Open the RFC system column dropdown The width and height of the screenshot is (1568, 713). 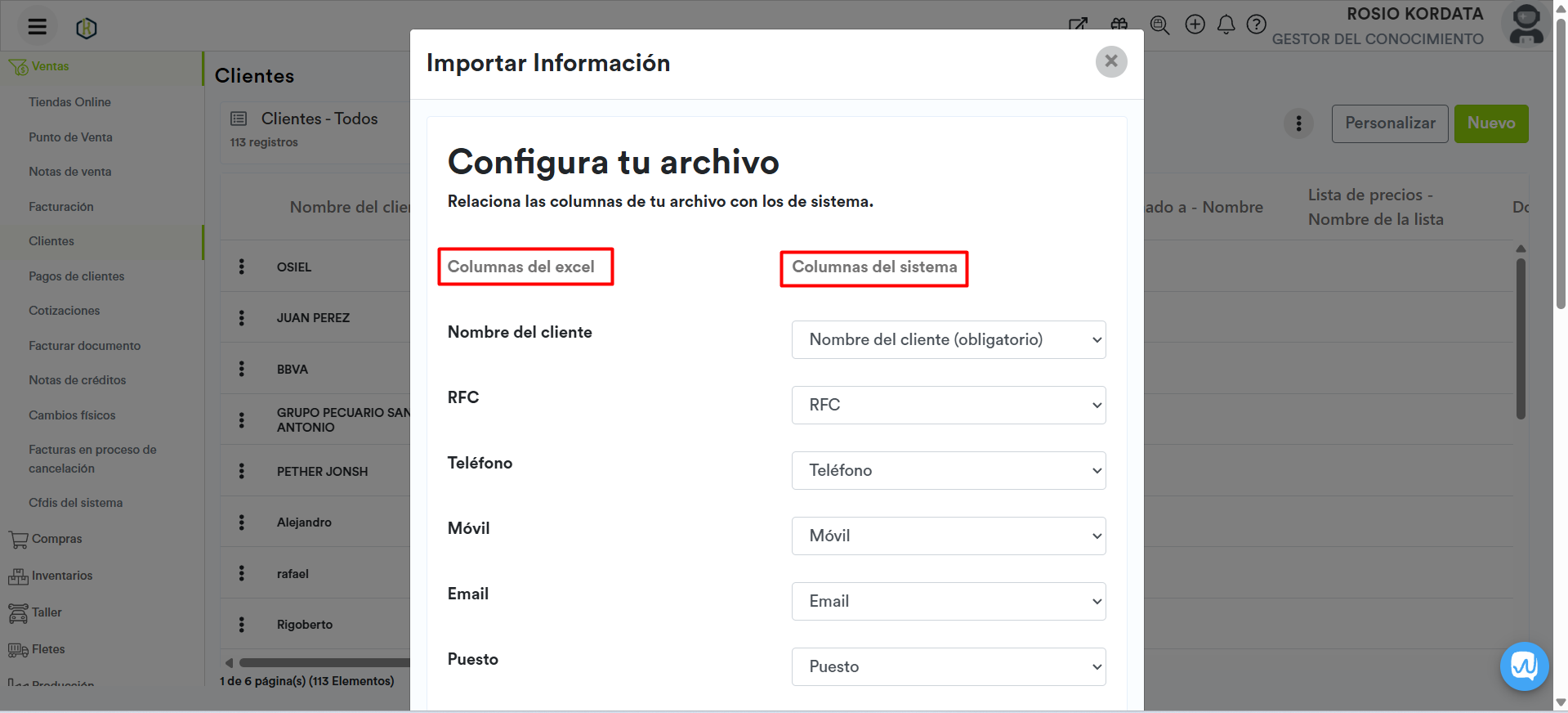click(948, 405)
